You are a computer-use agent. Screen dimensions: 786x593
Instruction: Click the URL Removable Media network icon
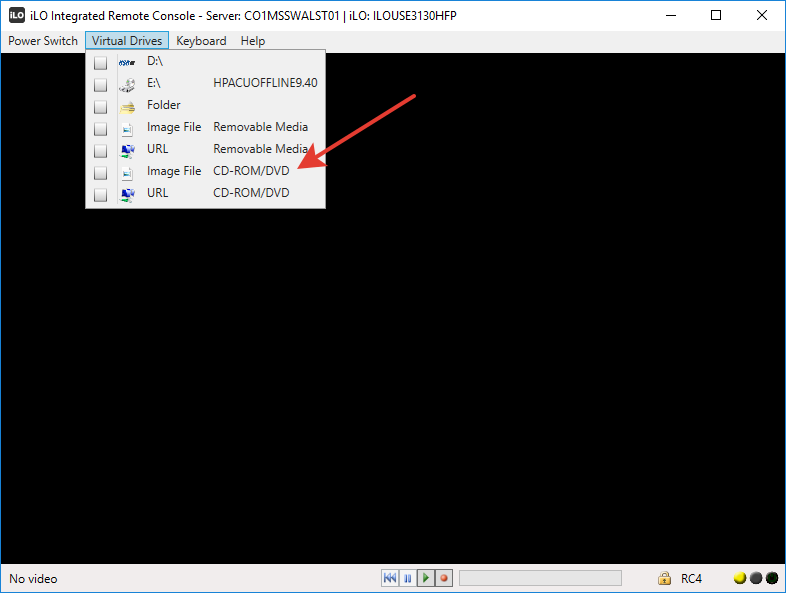click(128, 151)
